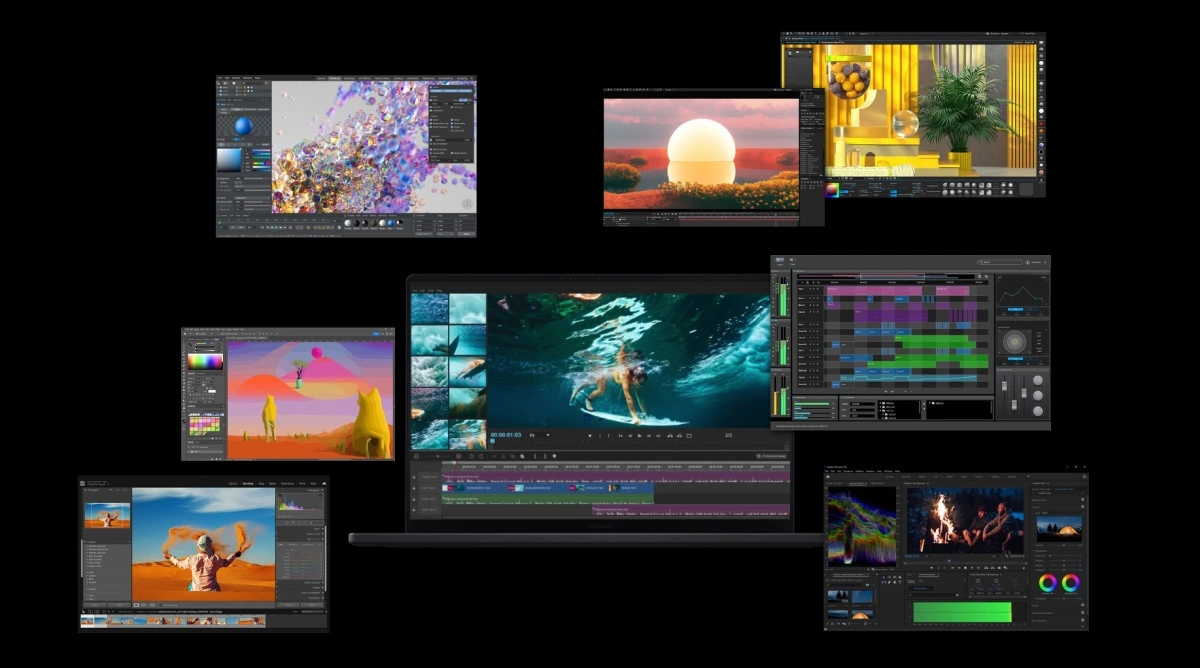The image size is (1200, 668).
Task: Toggle the bottom purple audio track's header icon
Action: click(x=416, y=510)
